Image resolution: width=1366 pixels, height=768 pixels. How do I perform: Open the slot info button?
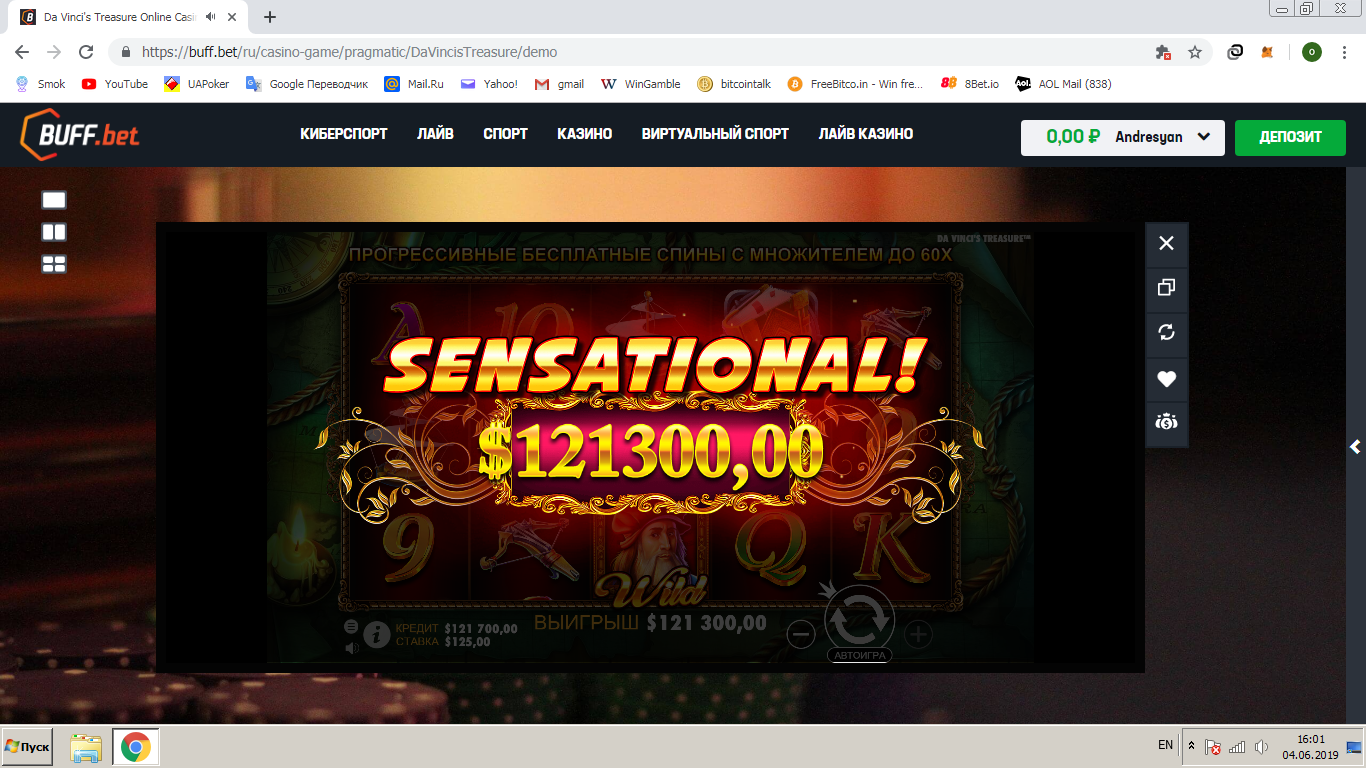tap(377, 634)
